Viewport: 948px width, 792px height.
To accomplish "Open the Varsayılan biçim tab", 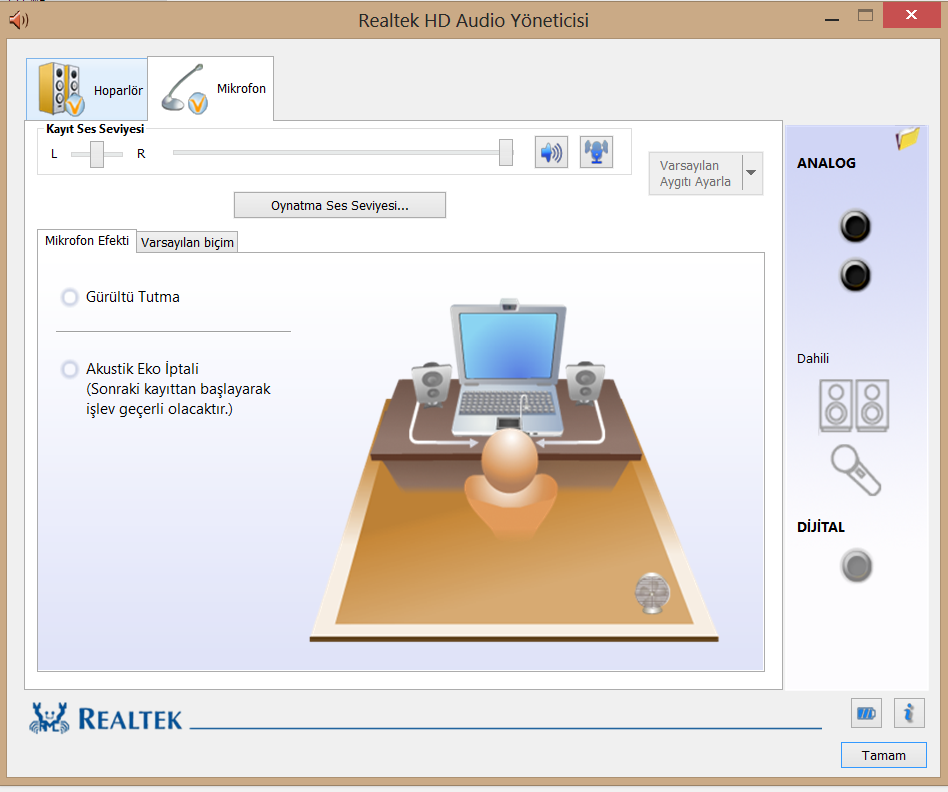I will tap(187, 242).
